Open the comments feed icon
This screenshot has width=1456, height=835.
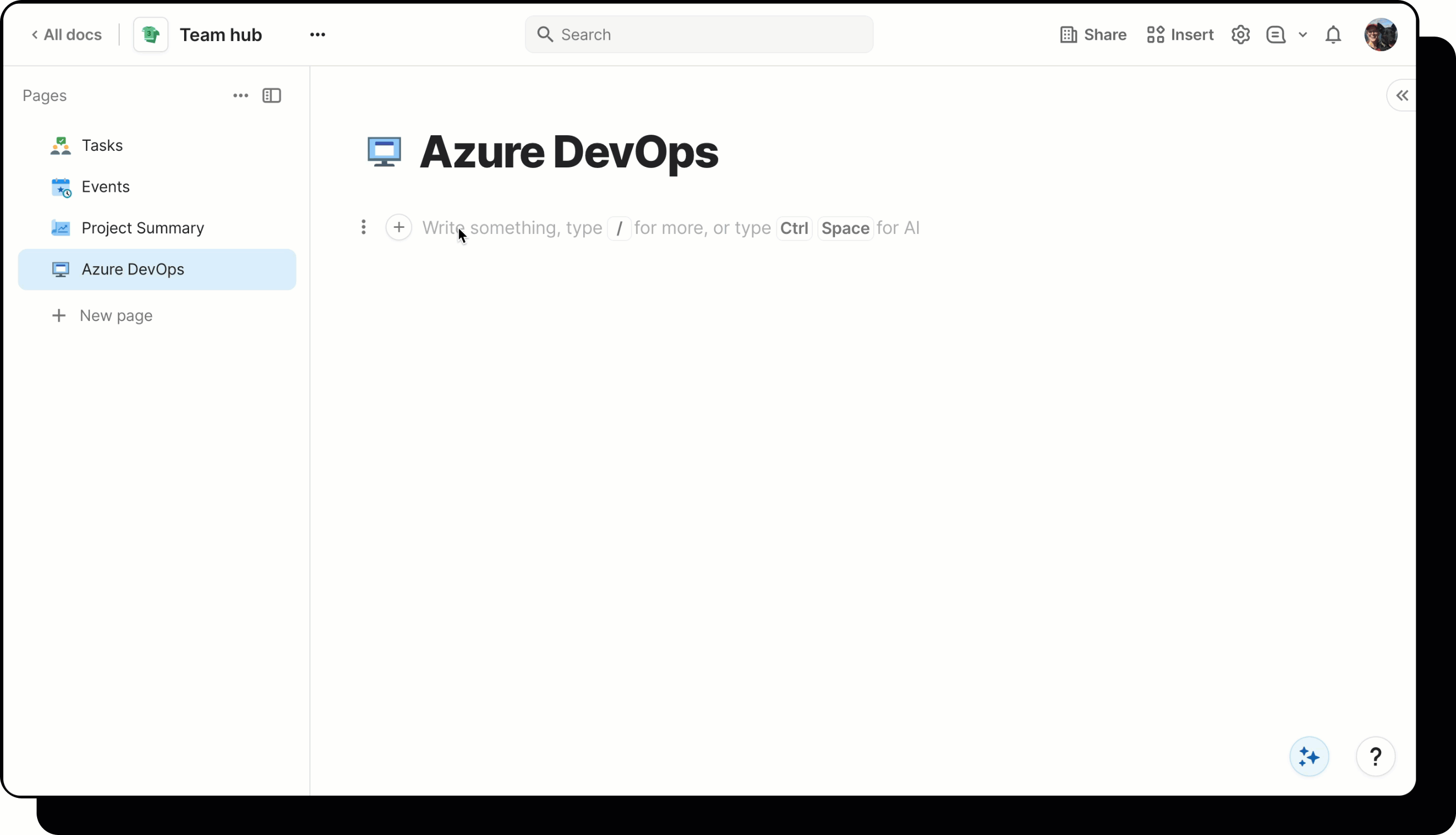point(1275,34)
